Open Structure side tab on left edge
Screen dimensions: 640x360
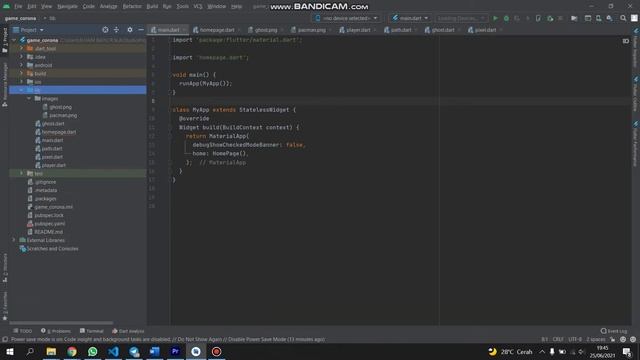coord(5,268)
